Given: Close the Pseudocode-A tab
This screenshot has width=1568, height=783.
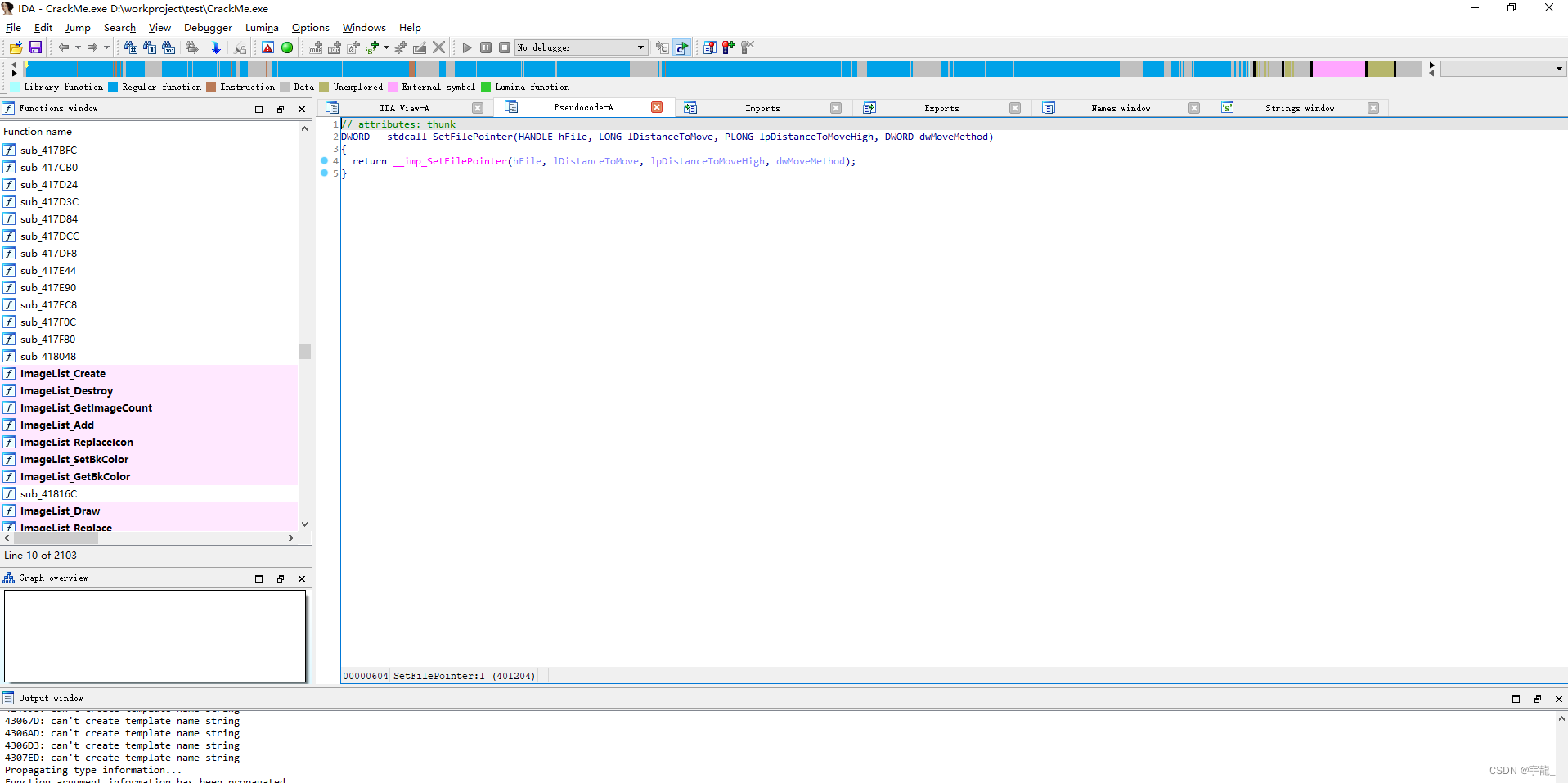Looking at the screenshot, I should (x=657, y=107).
